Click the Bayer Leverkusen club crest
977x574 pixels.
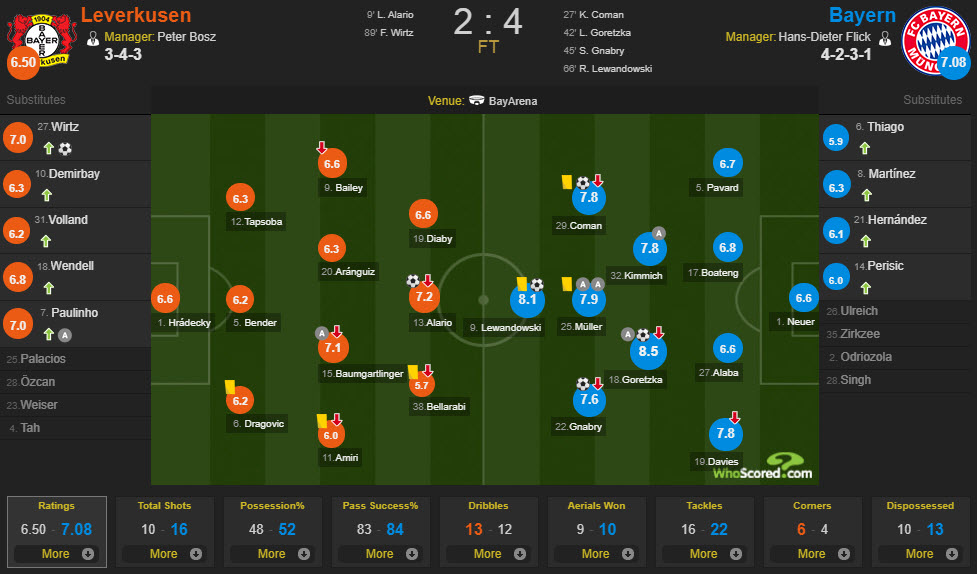42,41
